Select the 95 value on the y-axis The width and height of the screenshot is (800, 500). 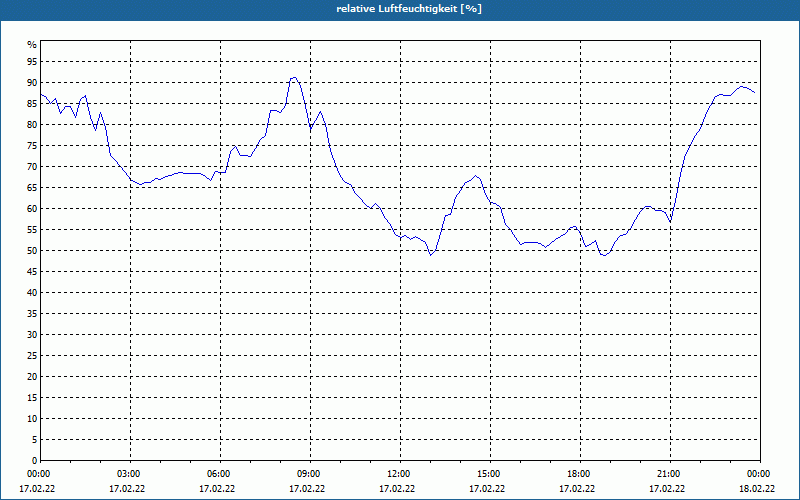[32, 62]
